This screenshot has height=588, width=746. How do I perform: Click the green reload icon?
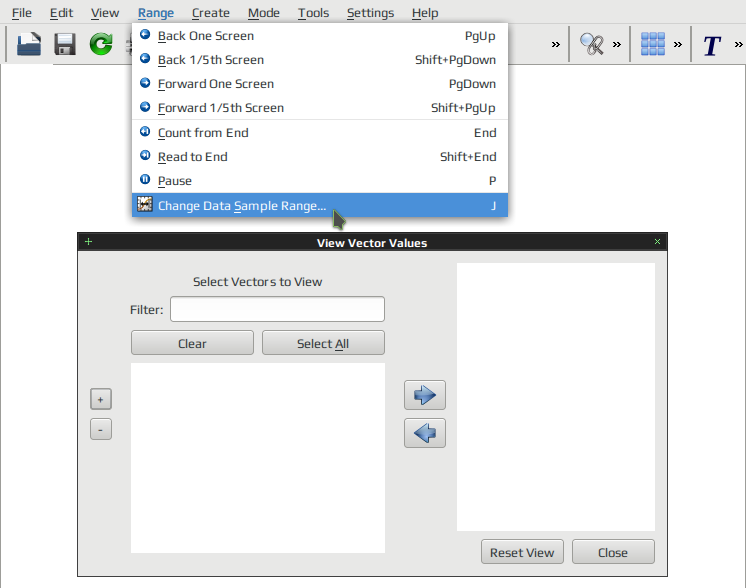coord(101,44)
